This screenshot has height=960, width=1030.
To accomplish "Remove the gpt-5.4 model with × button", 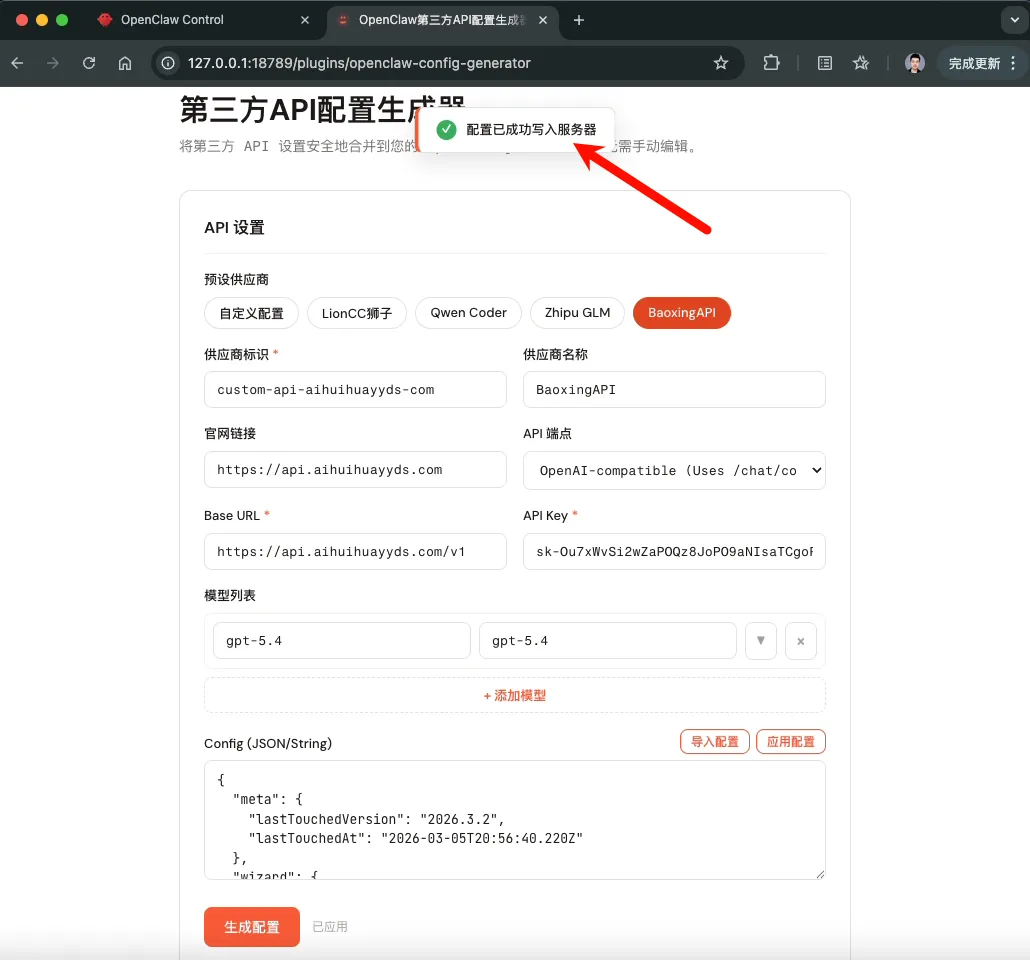I will (x=801, y=641).
